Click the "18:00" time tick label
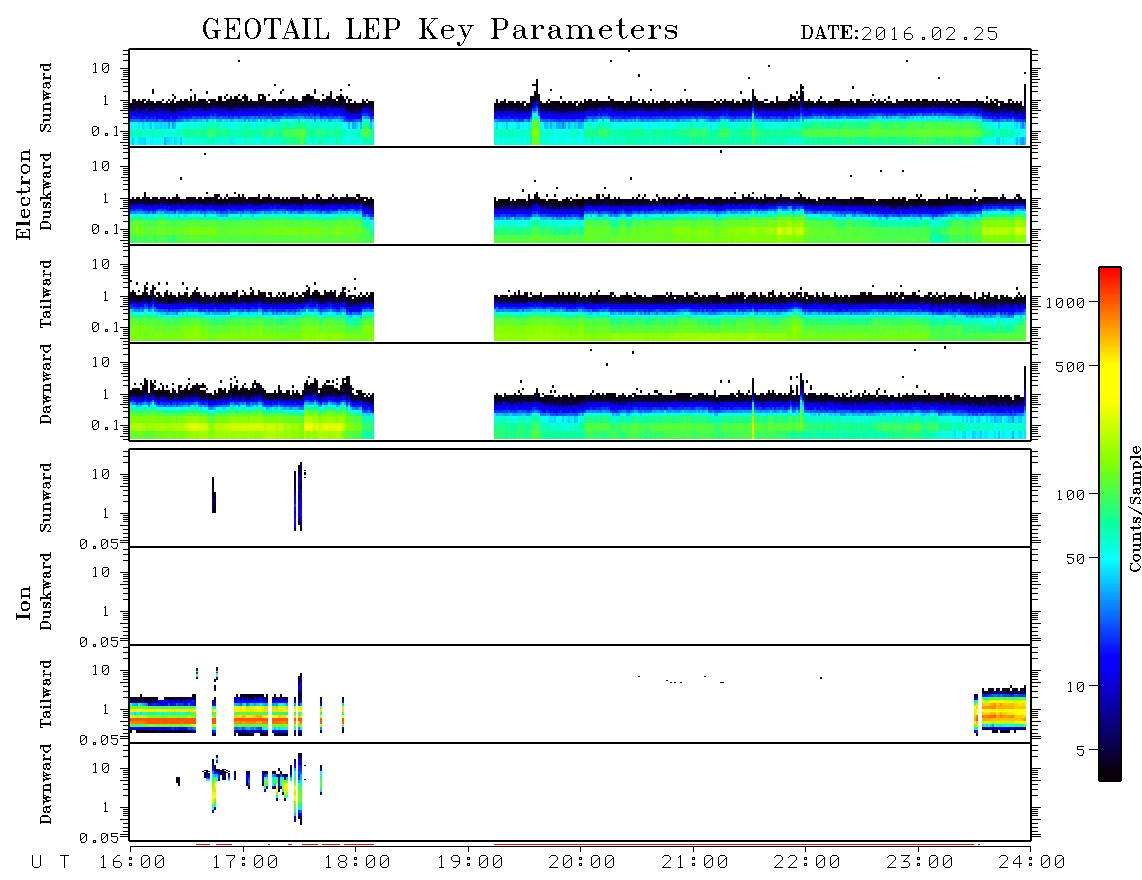This screenshot has width=1142, height=880. click(x=357, y=863)
